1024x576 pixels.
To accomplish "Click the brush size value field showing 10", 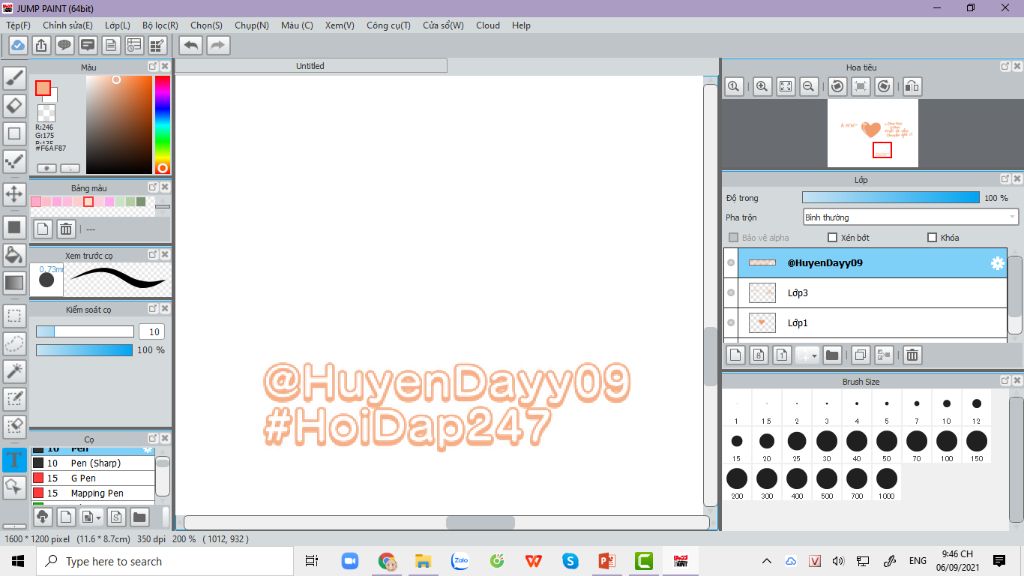I will [x=153, y=331].
